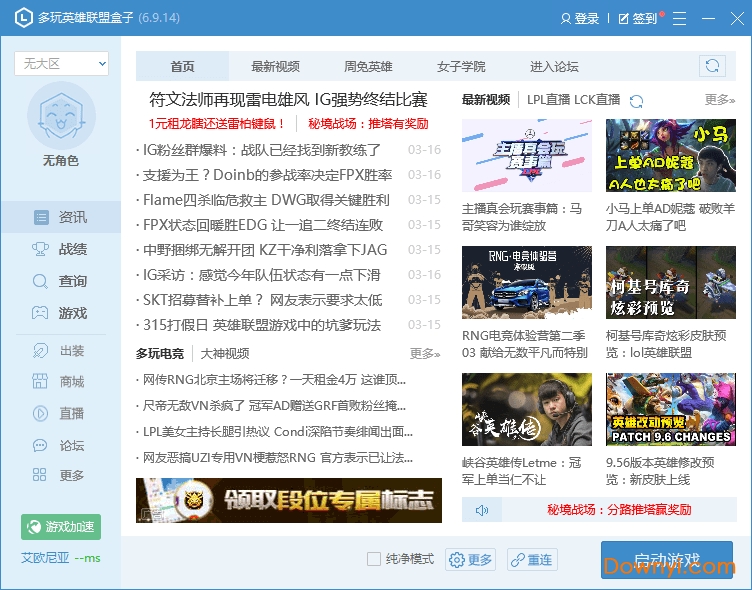Select the LPL直播 link
The width and height of the screenshot is (752, 590).
549,100
